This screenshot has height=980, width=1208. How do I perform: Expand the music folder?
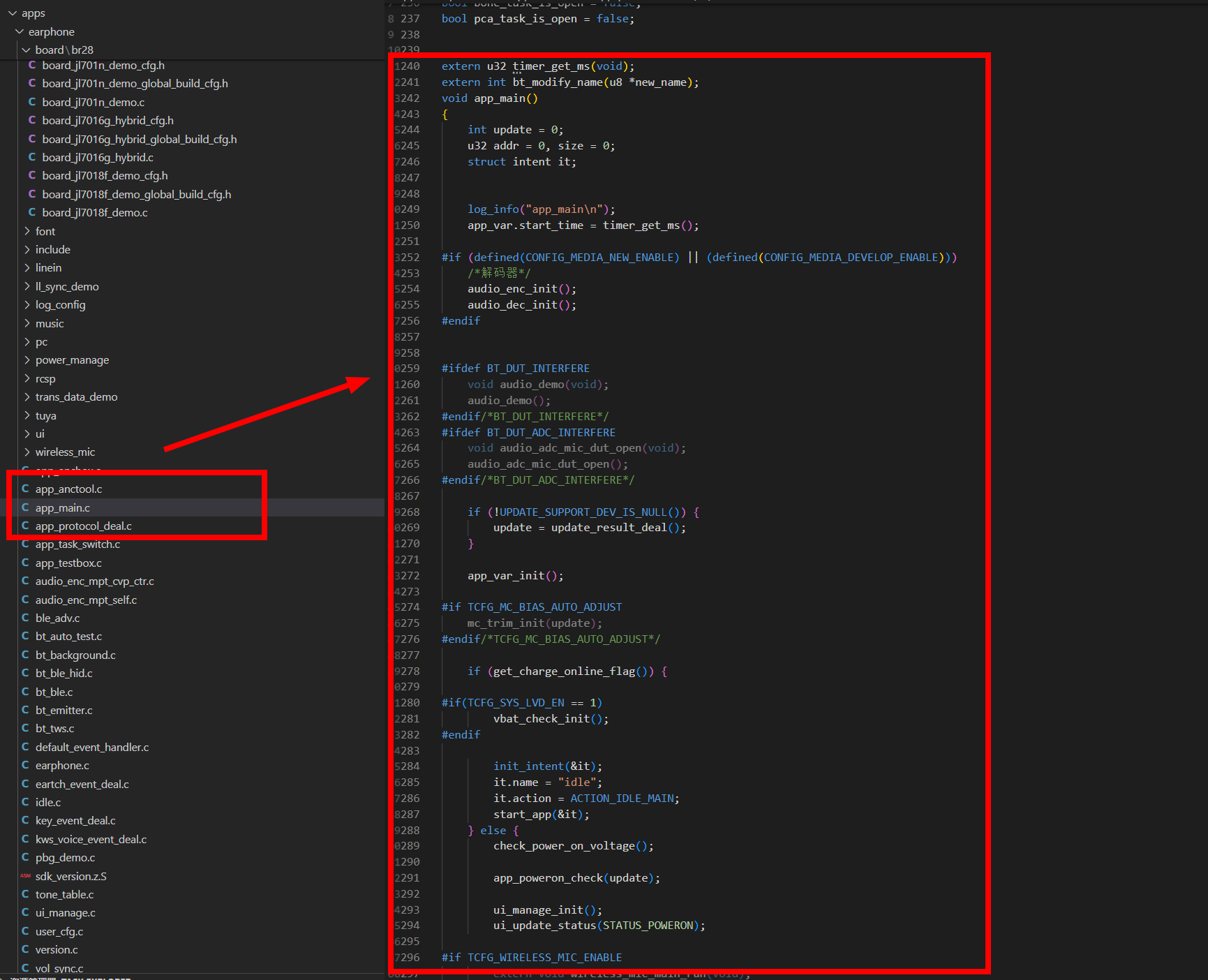pos(27,323)
